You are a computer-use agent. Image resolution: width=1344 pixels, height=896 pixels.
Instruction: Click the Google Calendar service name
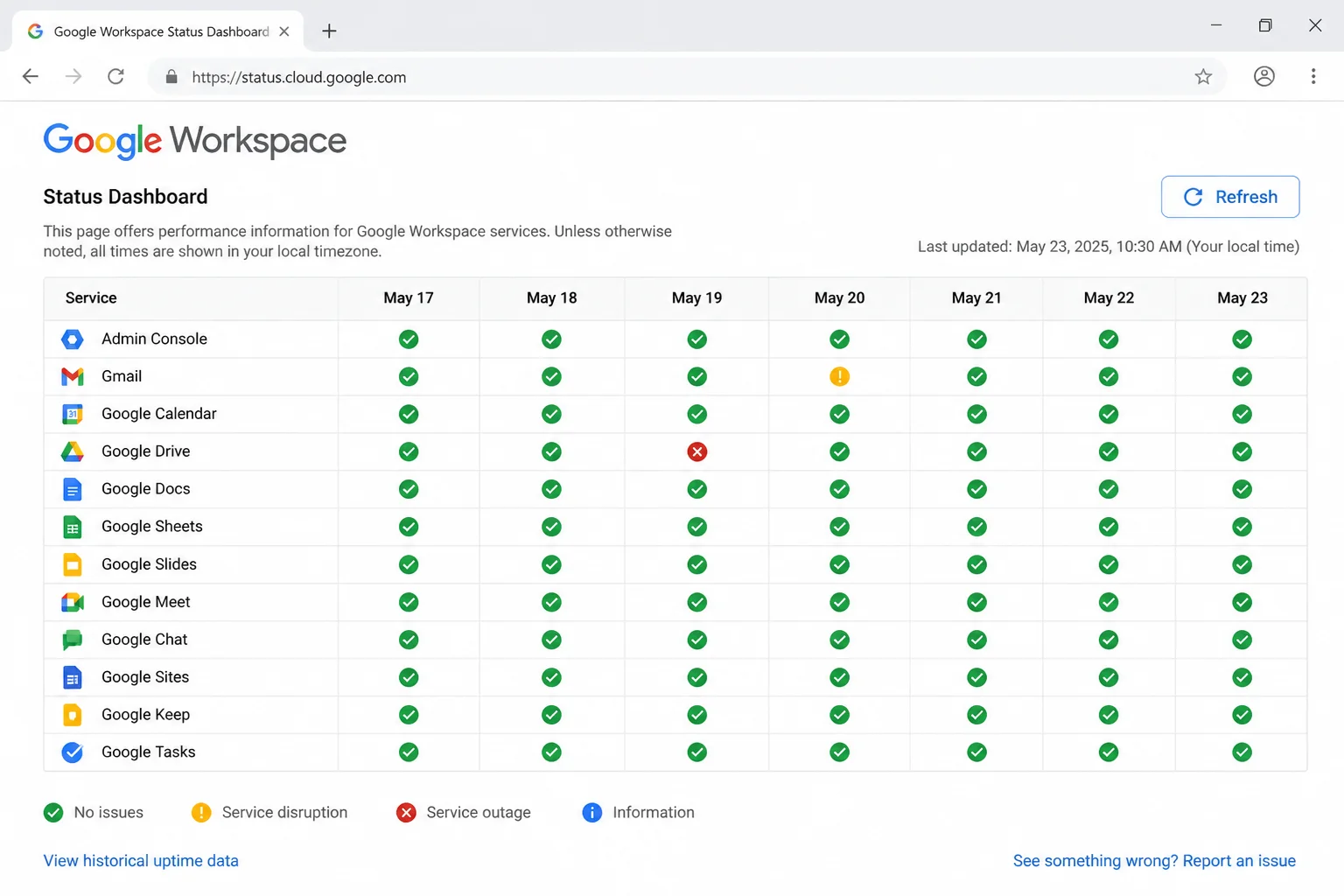click(159, 415)
